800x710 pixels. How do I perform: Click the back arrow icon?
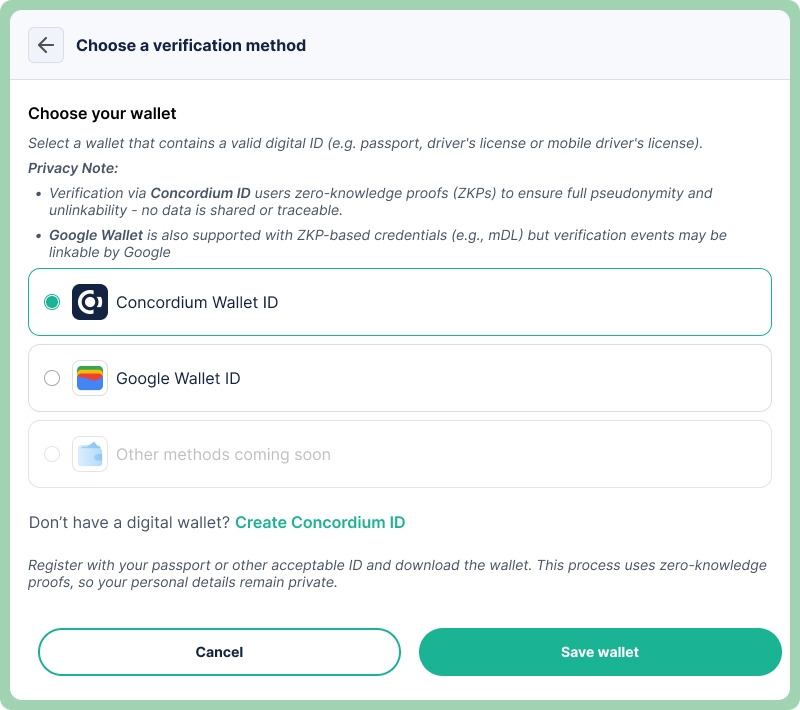coord(45,45)
